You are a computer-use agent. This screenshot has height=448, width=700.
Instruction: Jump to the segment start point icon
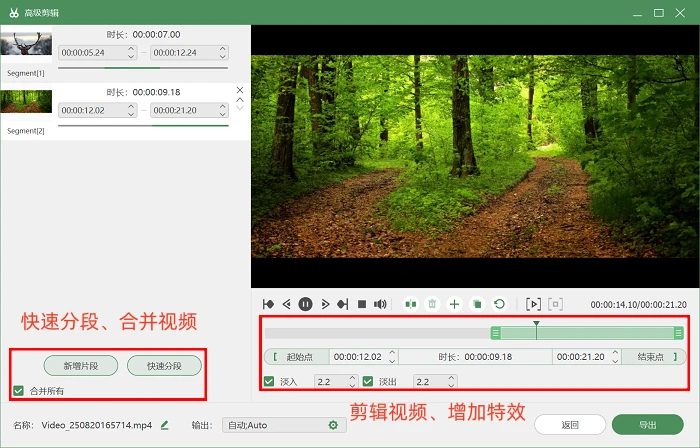[x=268, y=304]
